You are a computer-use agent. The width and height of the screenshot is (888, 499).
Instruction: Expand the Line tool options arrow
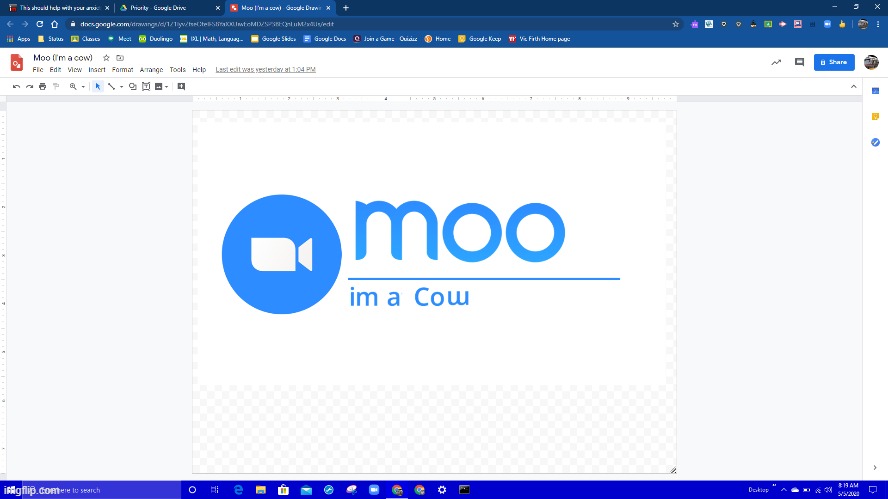pyautogui.click(x=121, y=87)
